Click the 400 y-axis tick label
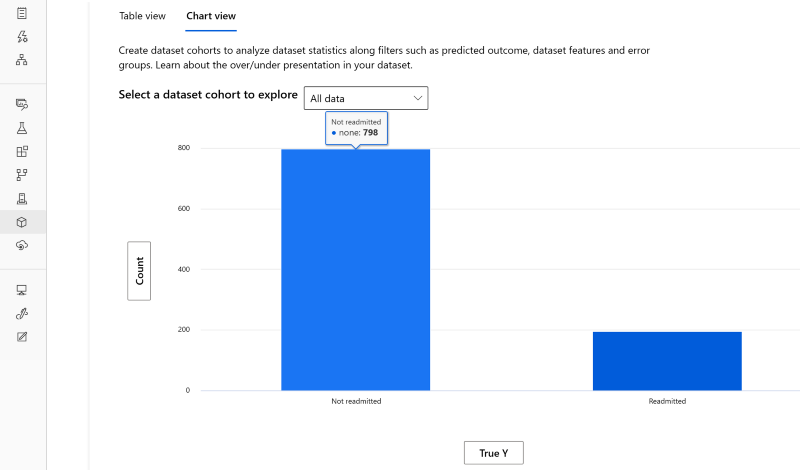This screenshot has width=800, height=470. pos(184,269)
